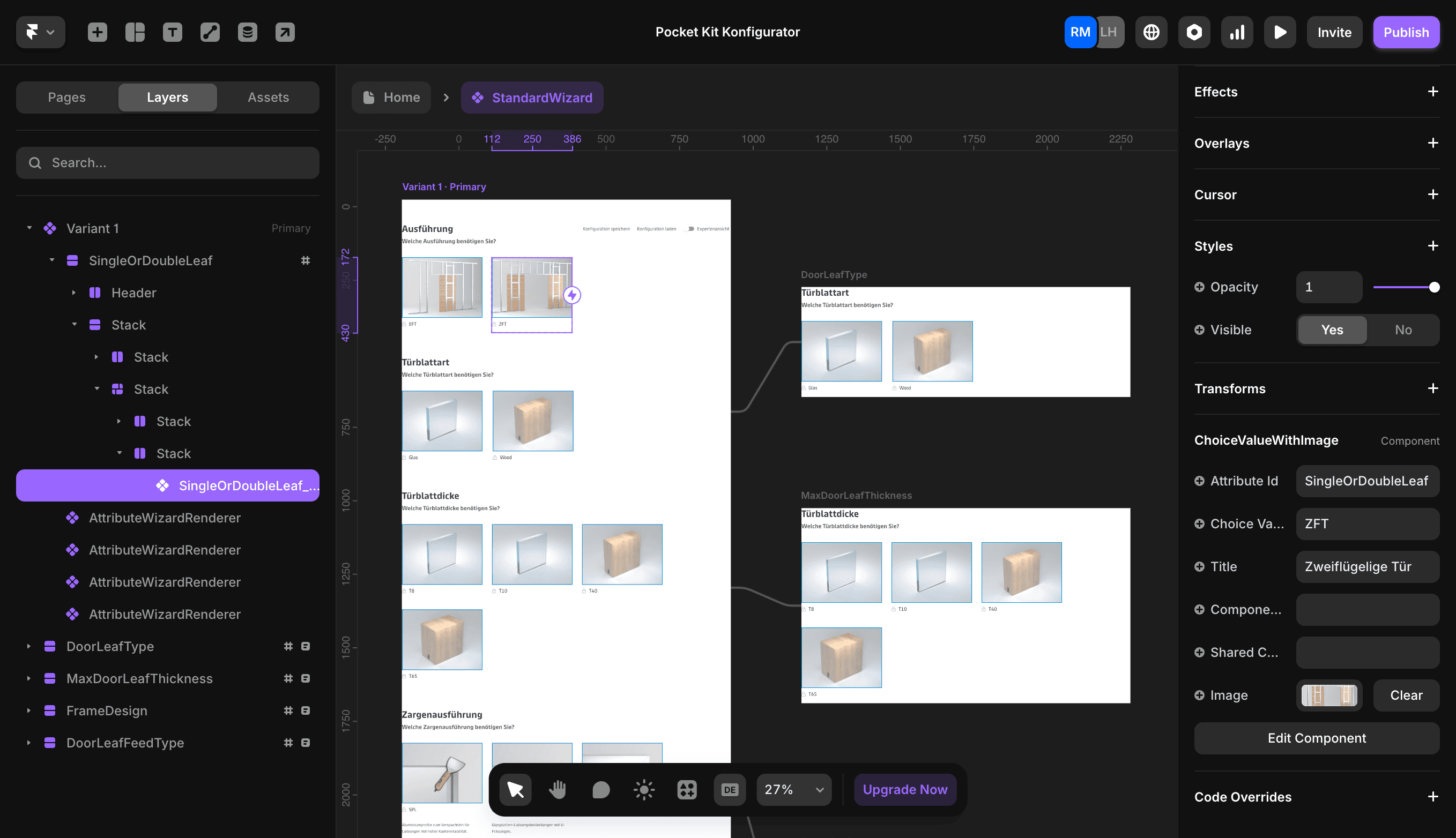This screenshot has height=838, width=1456.
Task: Click the Publish button
Action: 1407,32
